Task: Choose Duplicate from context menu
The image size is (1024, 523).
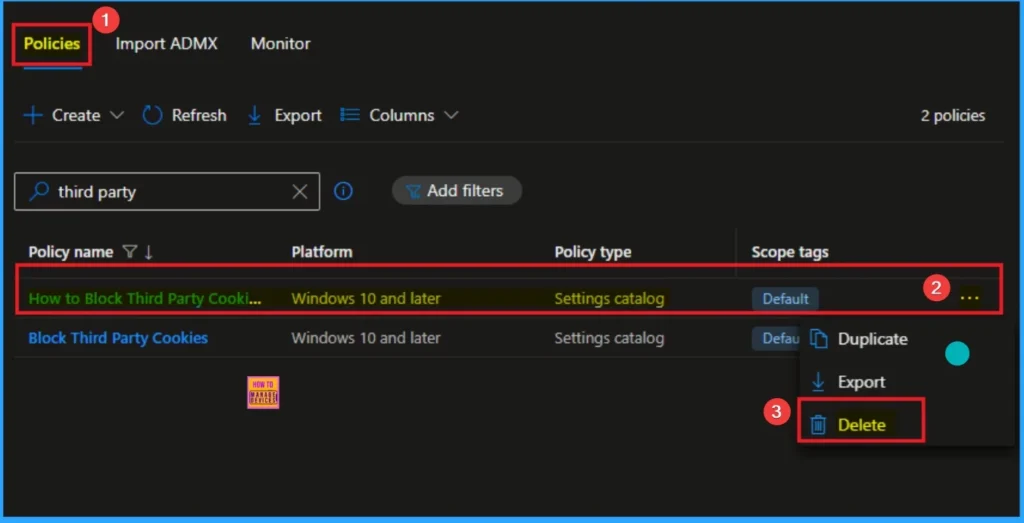Action: (872, 339)
